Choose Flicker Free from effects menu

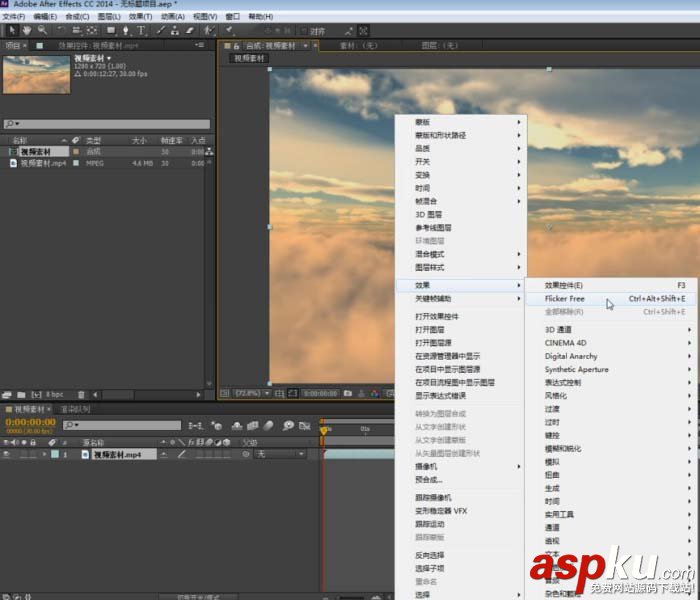click(x=565, y=298)
